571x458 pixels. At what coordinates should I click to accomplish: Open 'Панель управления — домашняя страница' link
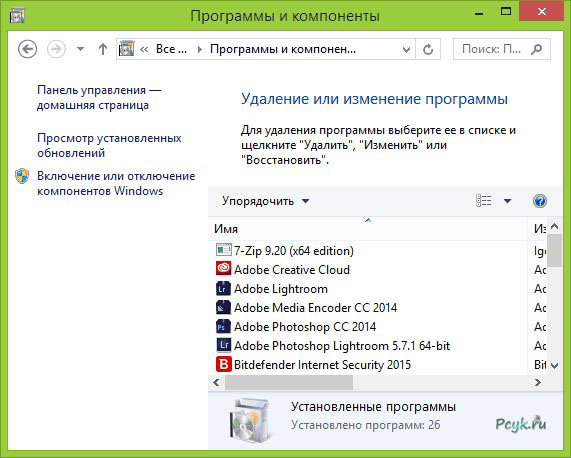coord(99,97)
